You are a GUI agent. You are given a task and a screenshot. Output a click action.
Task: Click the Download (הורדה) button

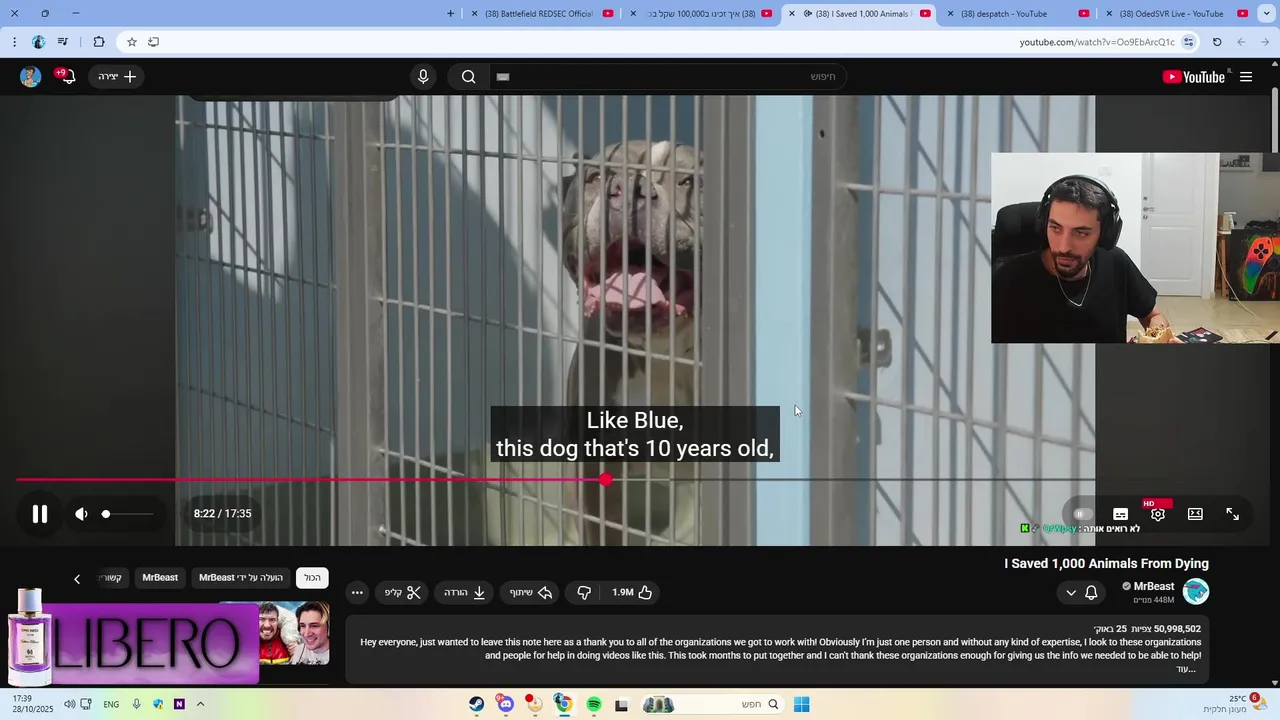pos(465,593)
